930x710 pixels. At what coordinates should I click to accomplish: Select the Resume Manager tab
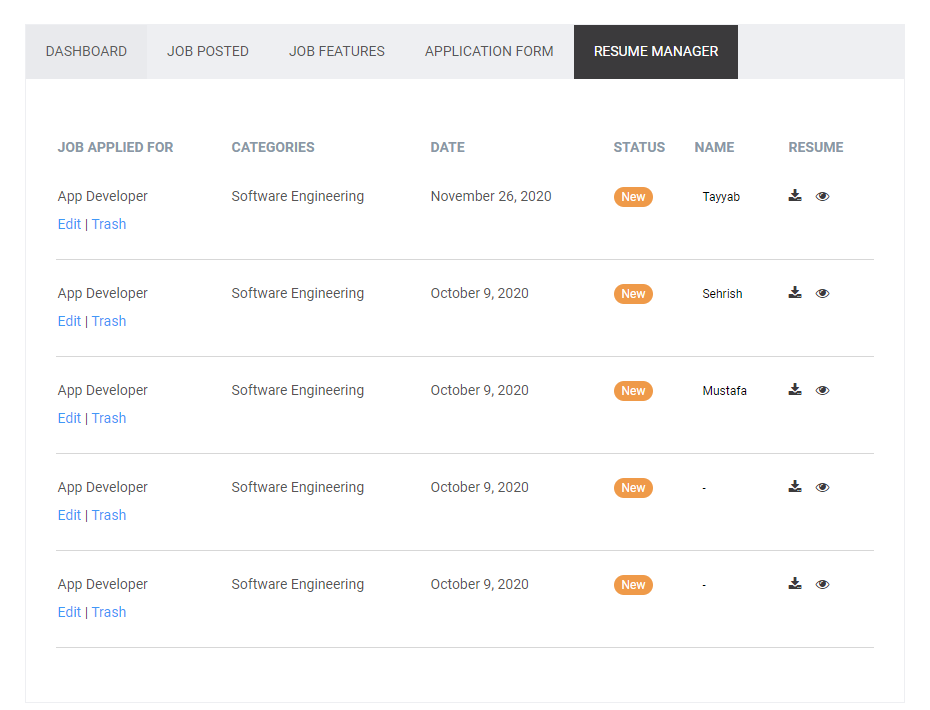point(656,51)
